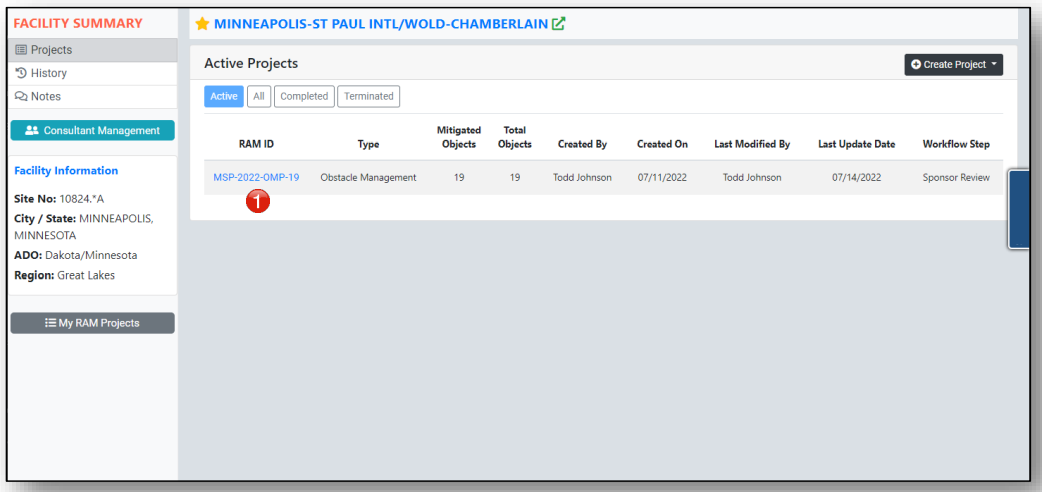This screenshot has width=1042, height=492.
Task: Click the Mitigated Objects column header
Action: [459, 137]
